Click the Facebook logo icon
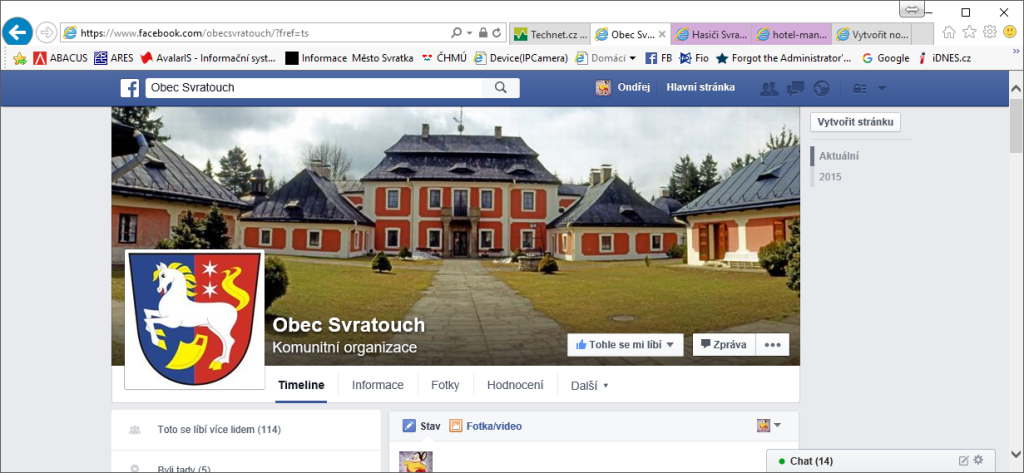The width and height of the screenshot is (1024, 473). 129,88
